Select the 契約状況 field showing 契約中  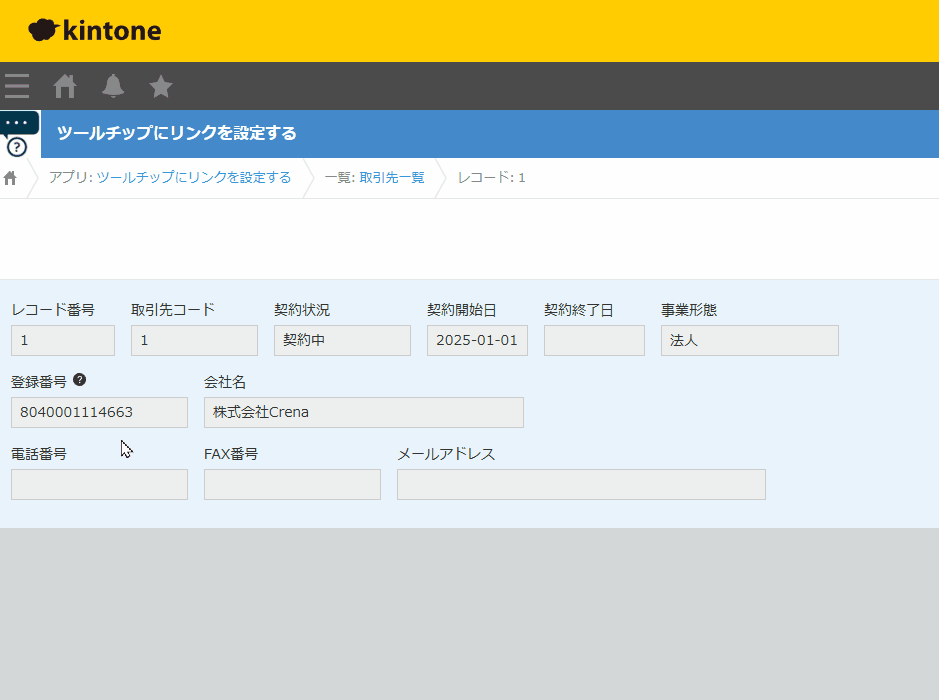point(342,340)
